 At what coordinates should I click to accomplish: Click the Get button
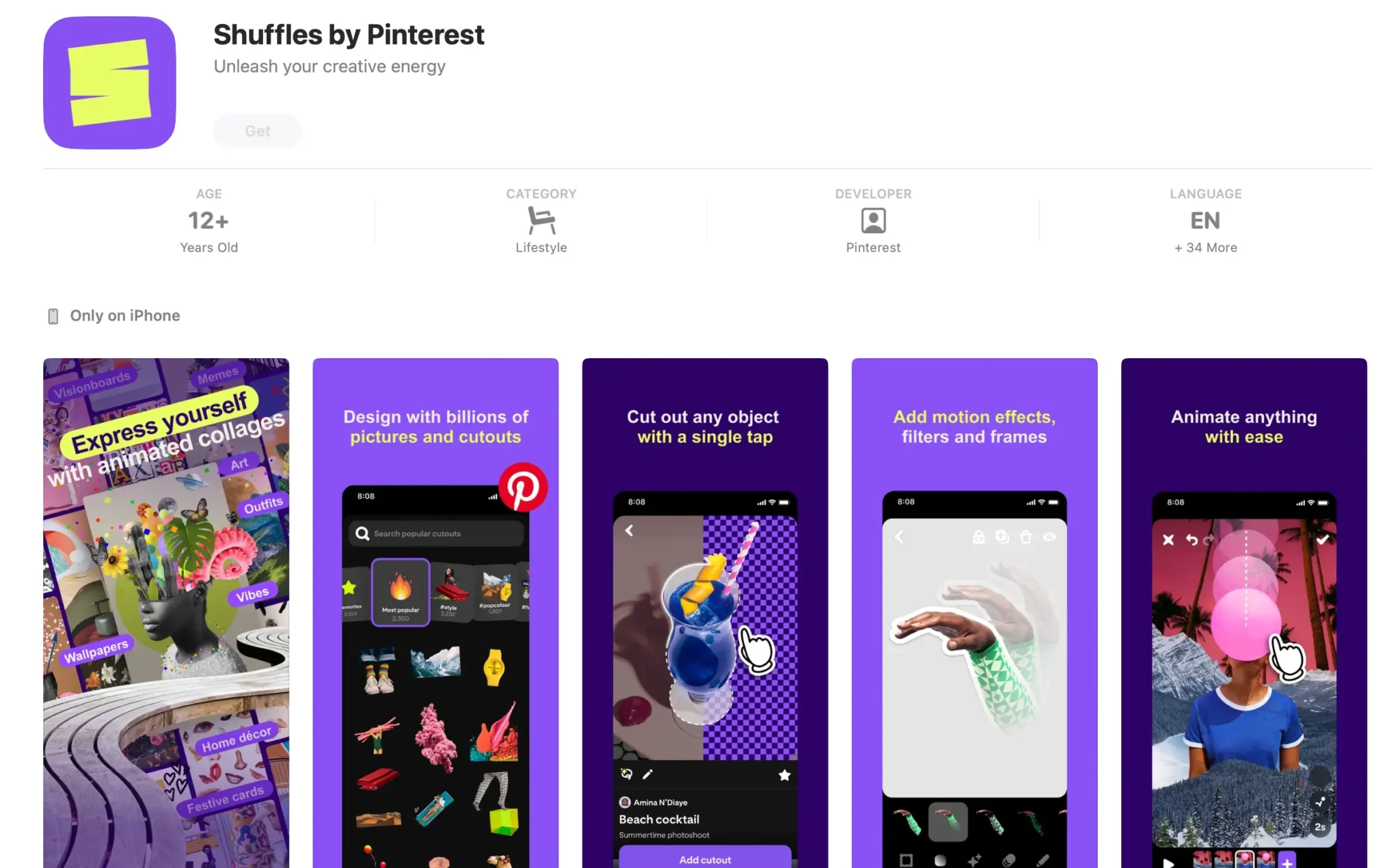(x=258, y=131)
